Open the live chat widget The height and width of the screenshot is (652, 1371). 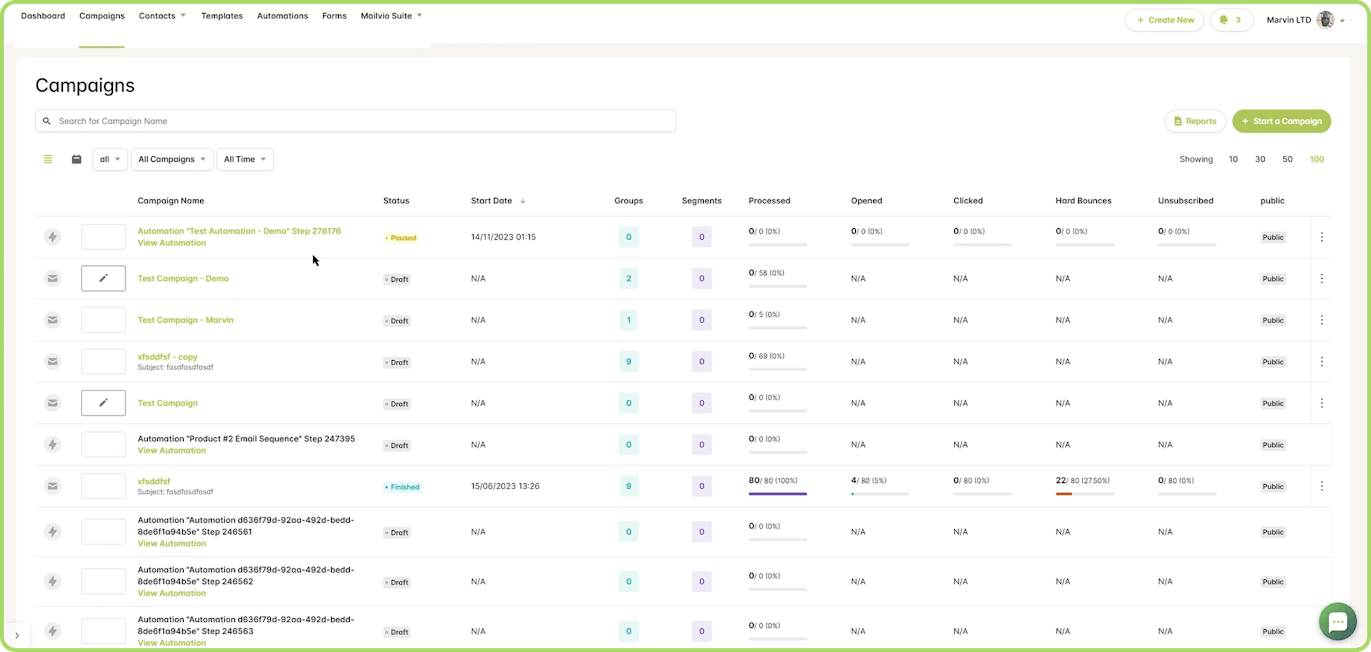click(x=1337, y=621)
